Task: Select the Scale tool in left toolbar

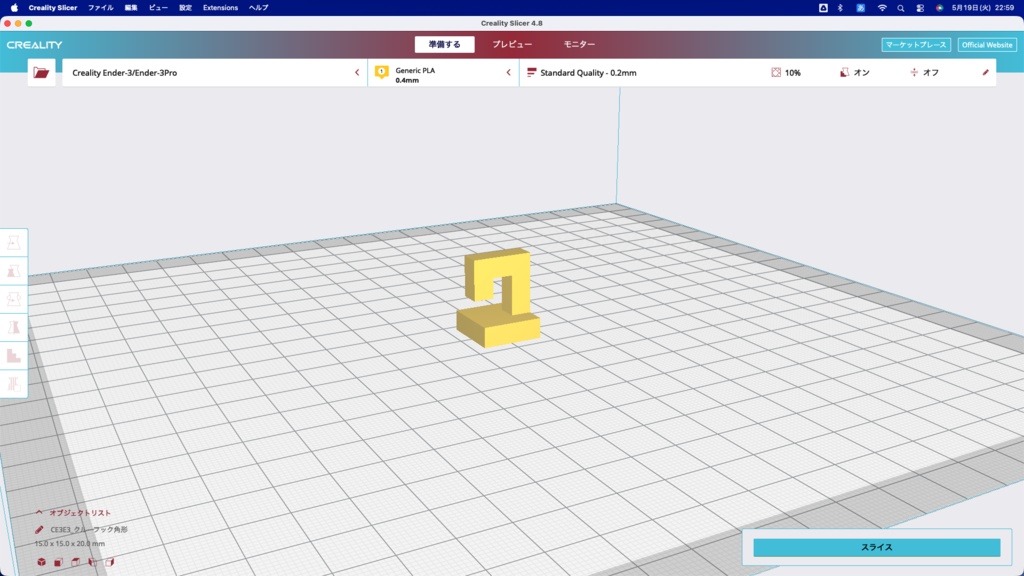Action: [x=14, y=271]
